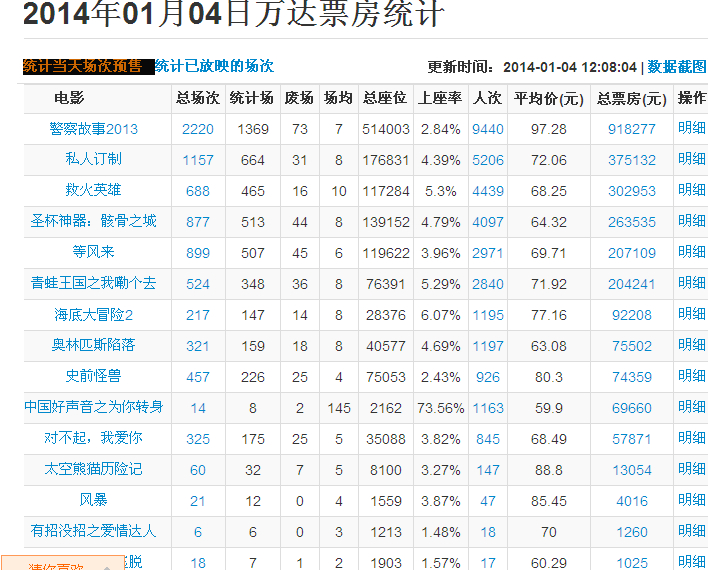The image size is (708, 570).
Task: Open 明细 for 救火英雄 row
Action: (x=692, y=190)
